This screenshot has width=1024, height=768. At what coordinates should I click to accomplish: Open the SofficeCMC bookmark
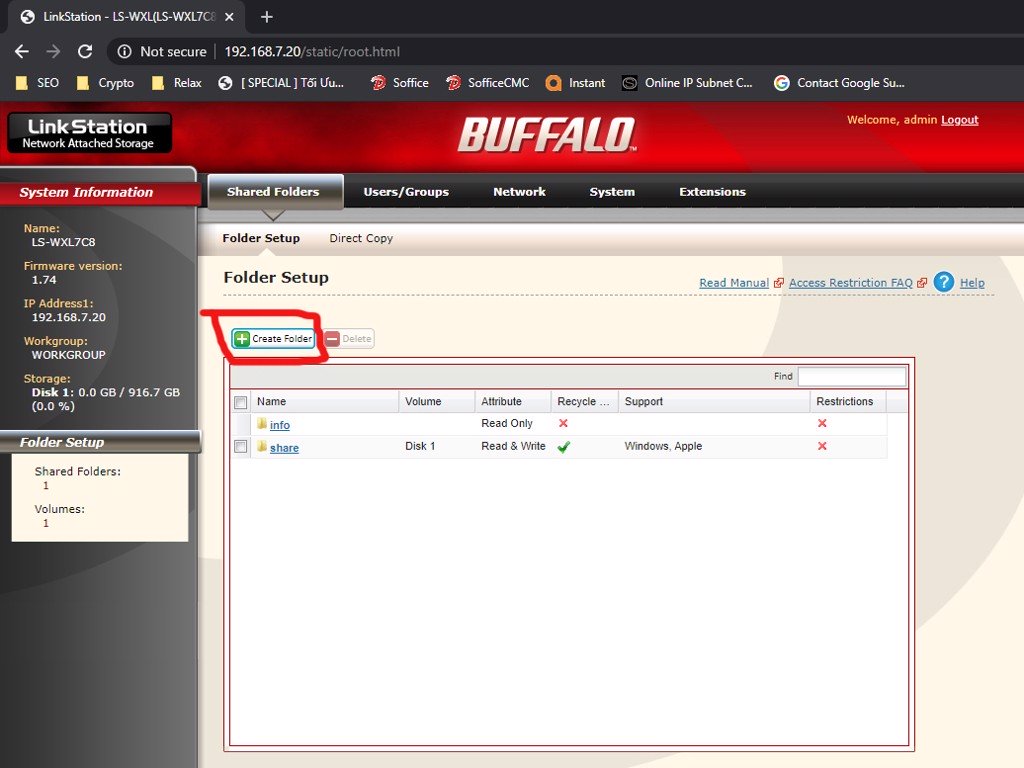pyautogui.click(x=487, y=83)
